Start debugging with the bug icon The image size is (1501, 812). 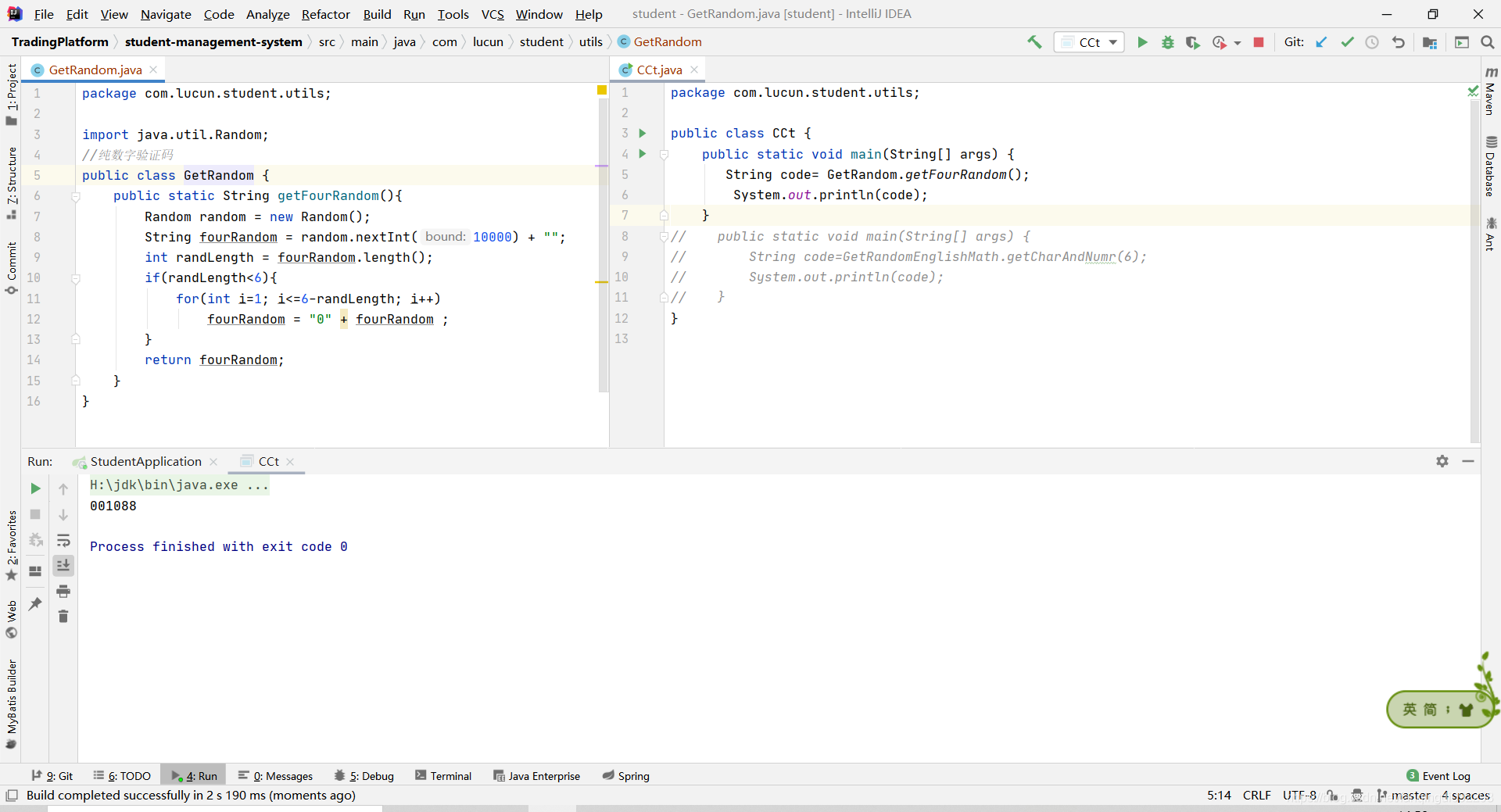coord(1167,42)
